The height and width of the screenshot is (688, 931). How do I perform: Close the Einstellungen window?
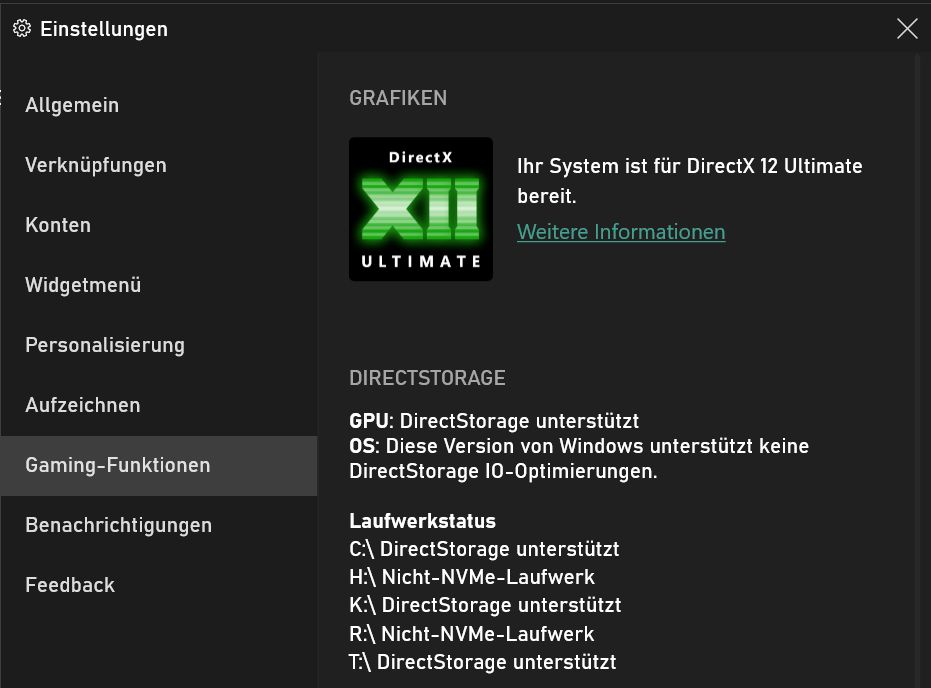[907, 28]
